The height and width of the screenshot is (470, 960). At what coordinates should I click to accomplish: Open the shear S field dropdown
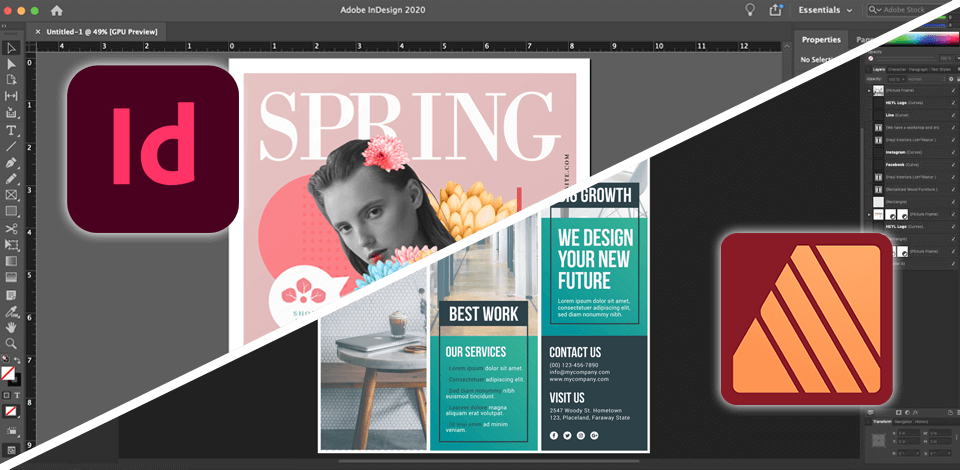[949, 453]
